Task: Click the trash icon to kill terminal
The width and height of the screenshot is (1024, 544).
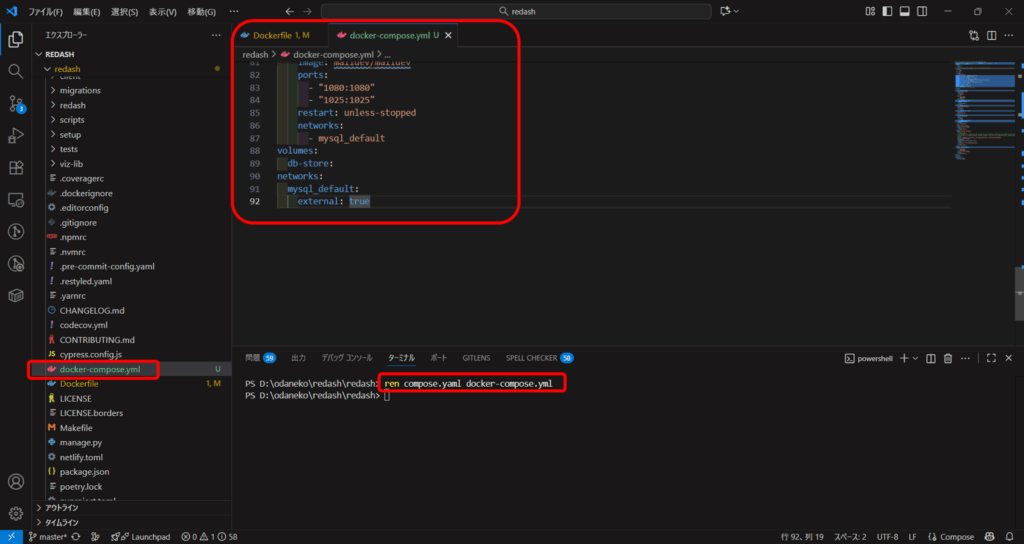Action: 948,357
